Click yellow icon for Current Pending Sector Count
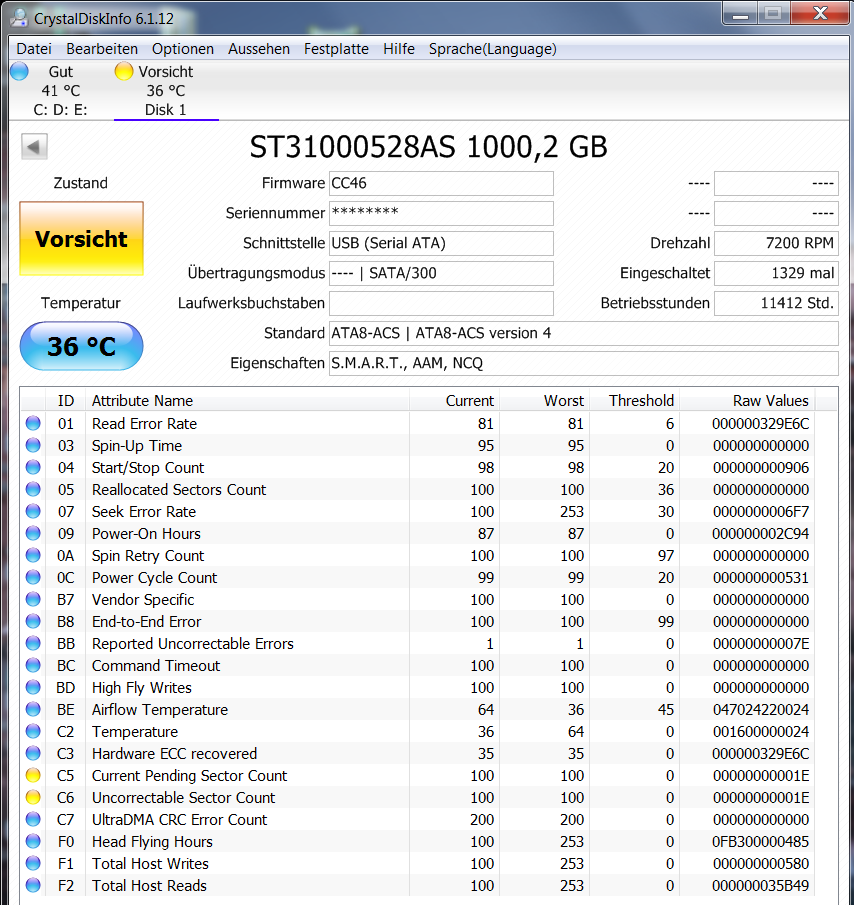The image size is (854, 905). (33, 775)
